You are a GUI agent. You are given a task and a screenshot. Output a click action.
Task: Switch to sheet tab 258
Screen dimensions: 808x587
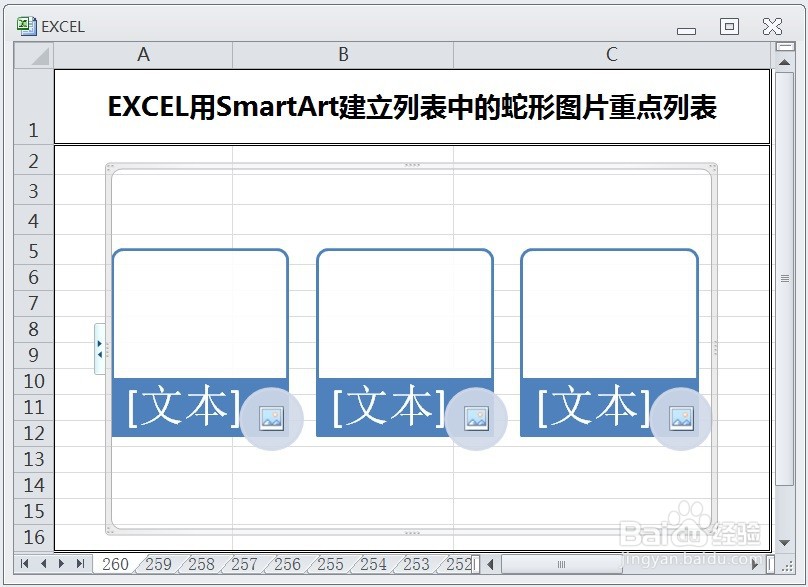point(201,564)
